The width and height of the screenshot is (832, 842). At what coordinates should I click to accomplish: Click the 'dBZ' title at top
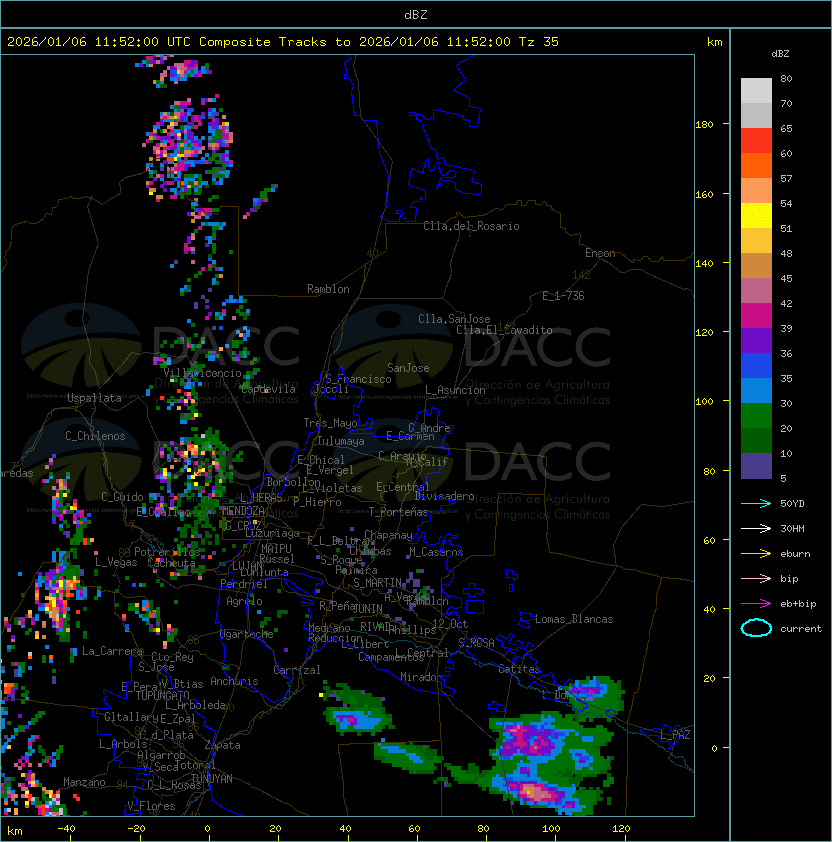point(416,14)
